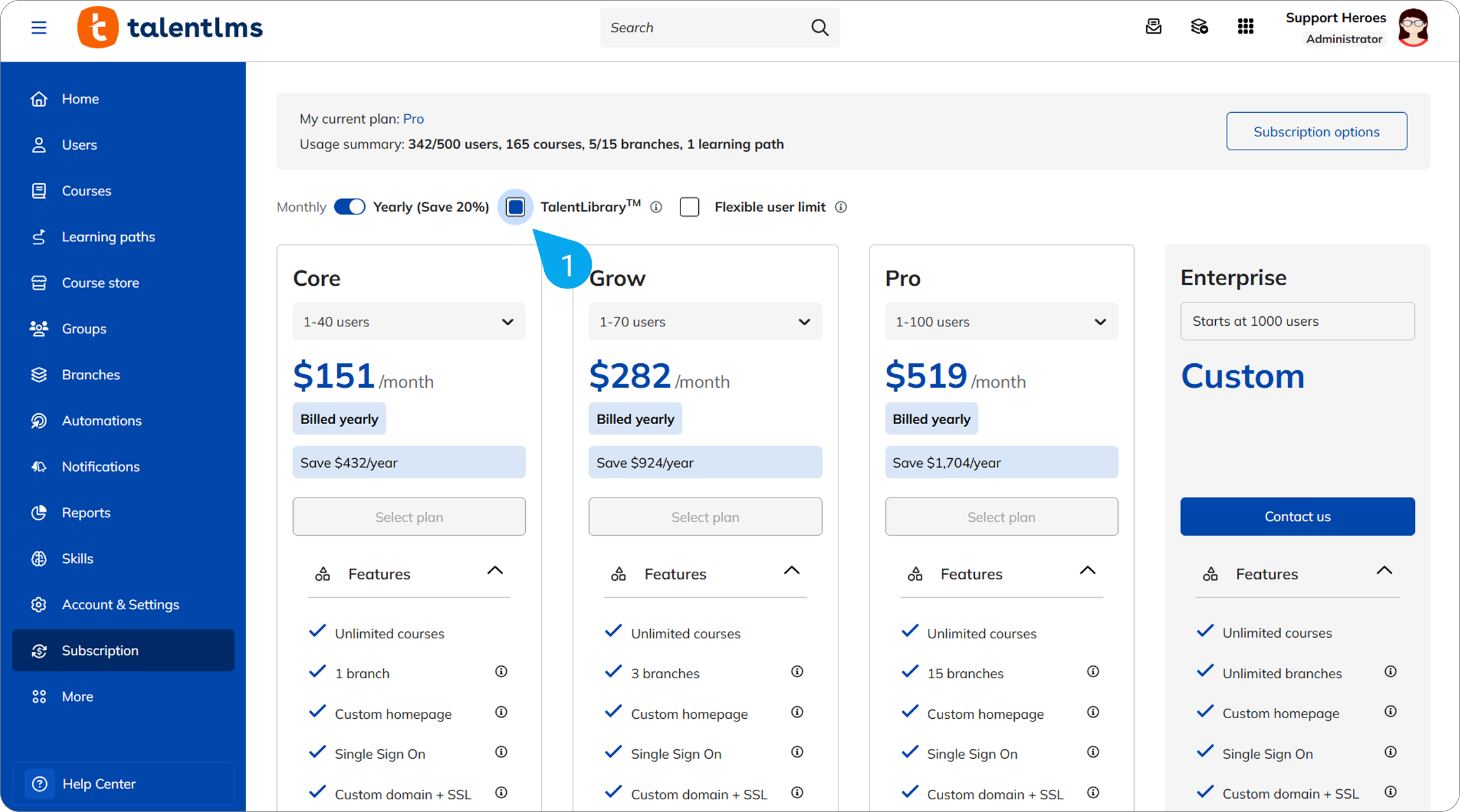Collapse Core plan Features section
Image resolution: width=1460 pixels, height=812 pixels.
[x=495, y=571]
